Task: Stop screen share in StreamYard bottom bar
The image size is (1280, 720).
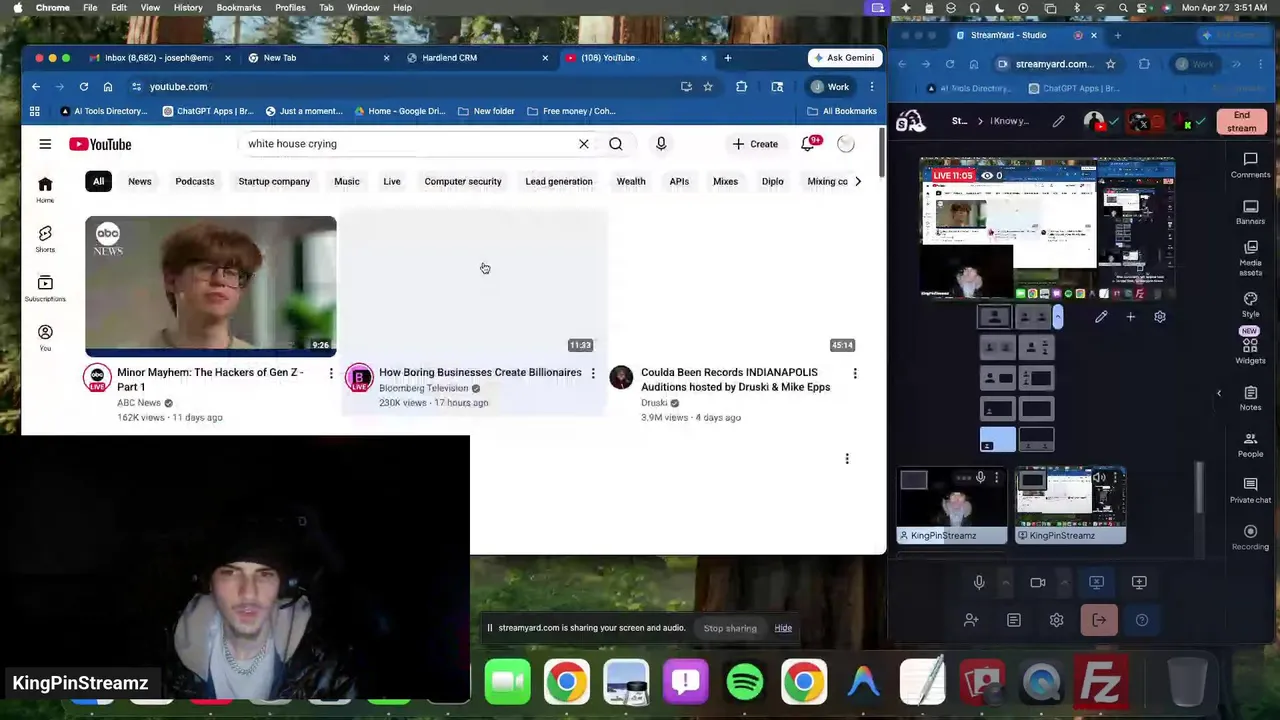Action: (1097, 583)
